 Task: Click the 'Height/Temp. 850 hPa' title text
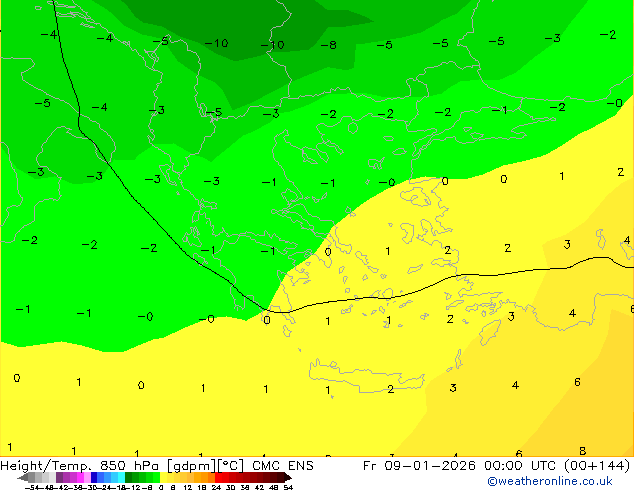(x=78, y=466)
